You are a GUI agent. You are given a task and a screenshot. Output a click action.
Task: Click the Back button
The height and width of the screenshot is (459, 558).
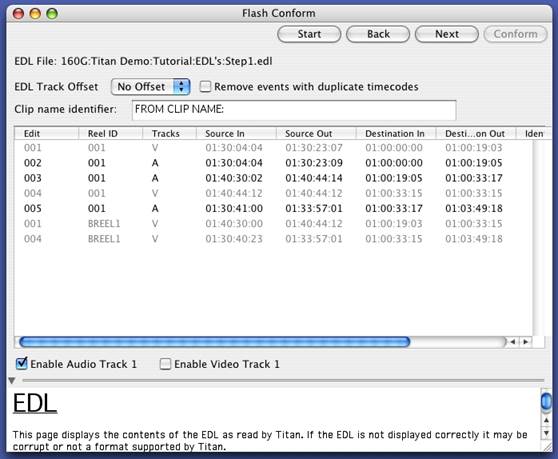(378, 34)
